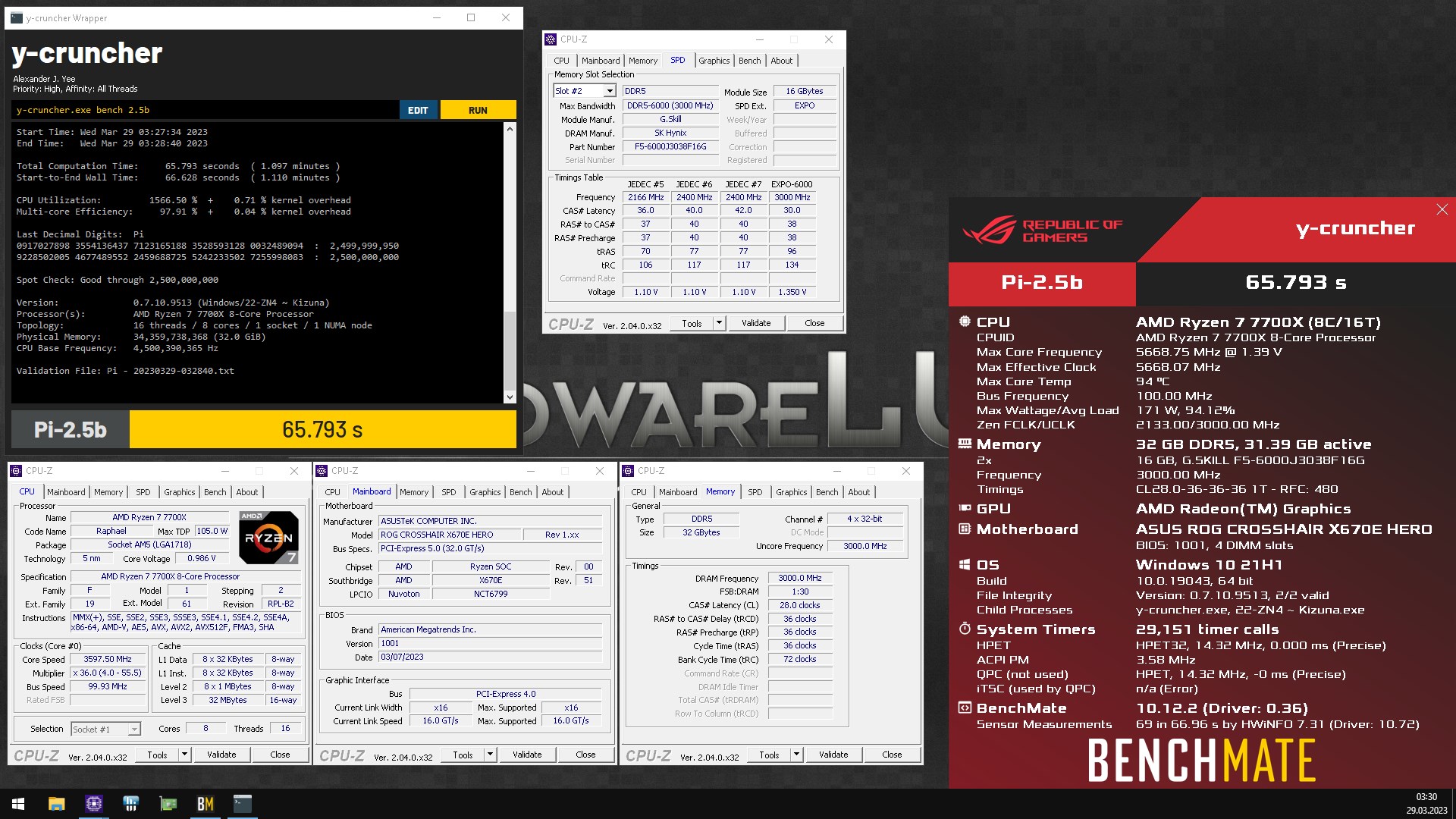
Task: Click the CAS# Latency value 28.0 clocks
Action: (x=800, y=605)
